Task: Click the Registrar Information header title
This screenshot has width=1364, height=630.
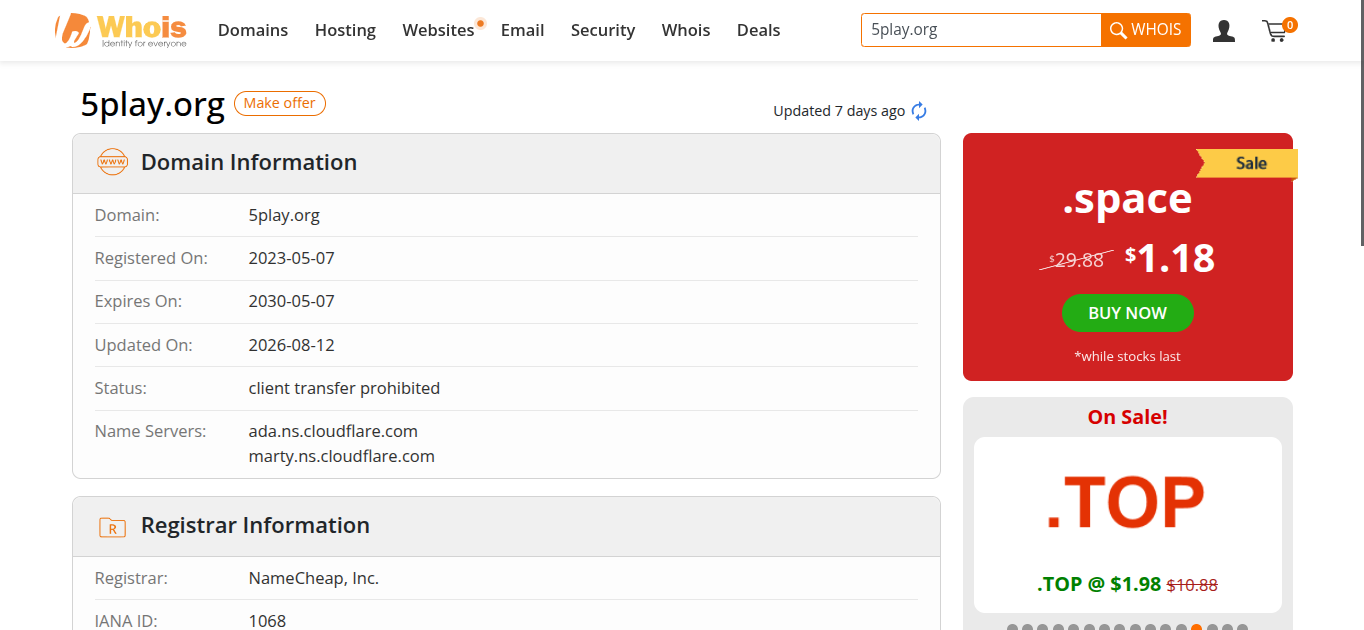Action: click(255, 526)
